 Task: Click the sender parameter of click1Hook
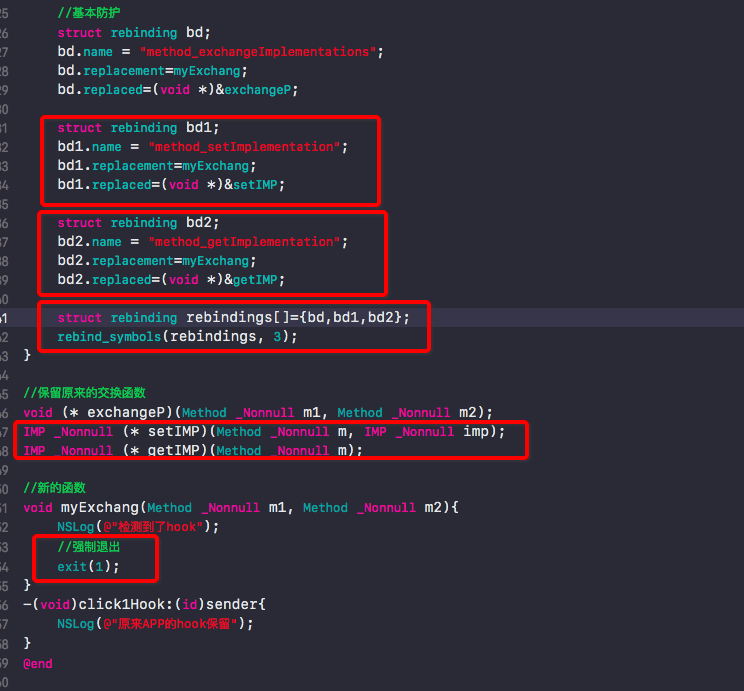(232, 604)
